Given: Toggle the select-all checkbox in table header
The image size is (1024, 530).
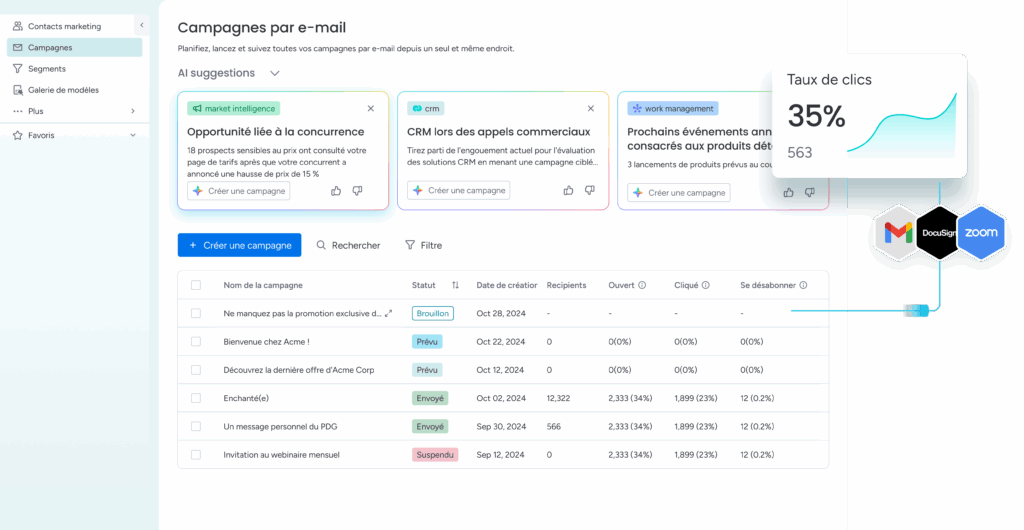Looking at the screenshot, I should tap(196, 285).
